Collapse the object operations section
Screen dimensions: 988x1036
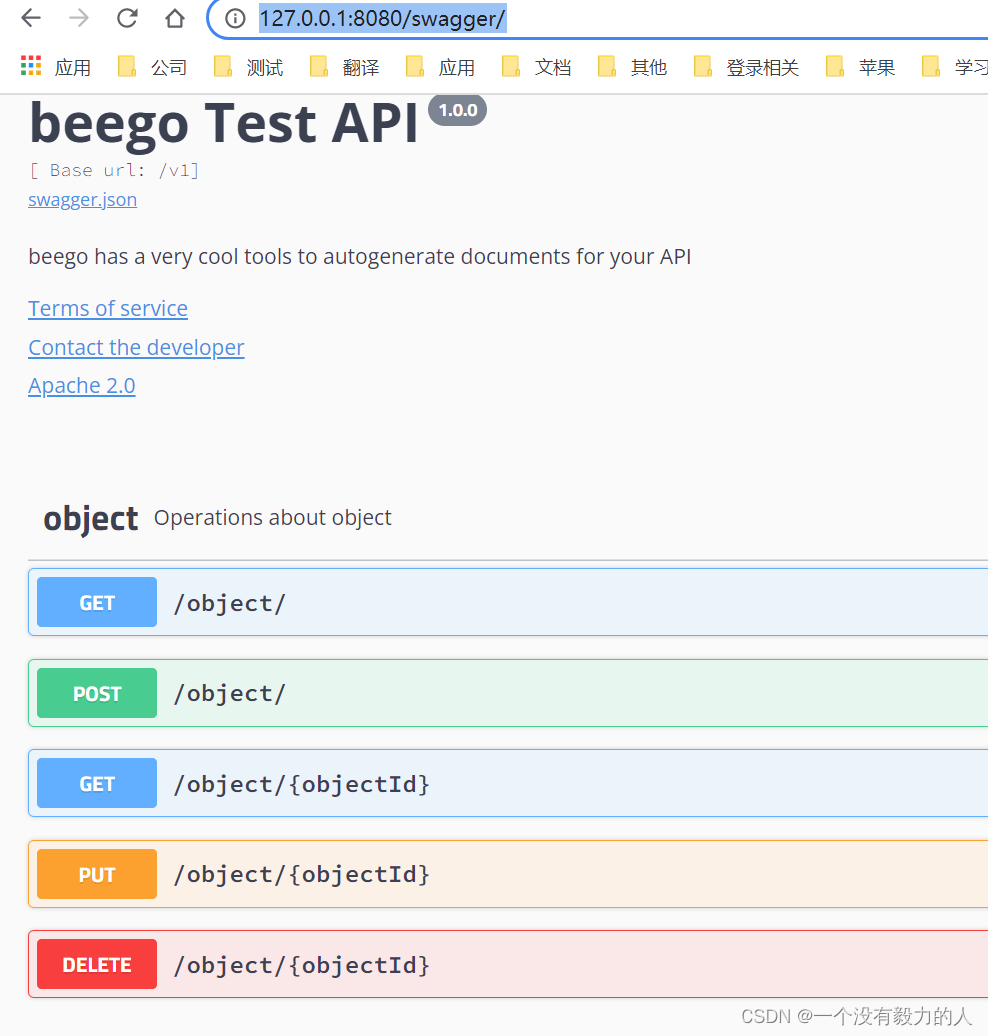[508, 518]
